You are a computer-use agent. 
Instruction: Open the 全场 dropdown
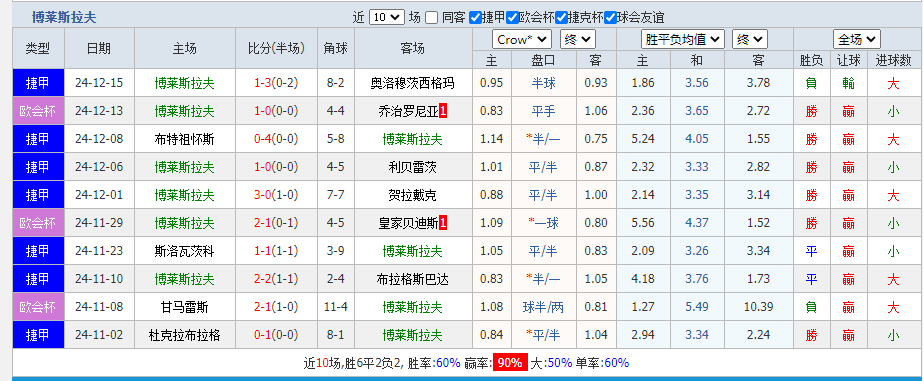point(856,39)
